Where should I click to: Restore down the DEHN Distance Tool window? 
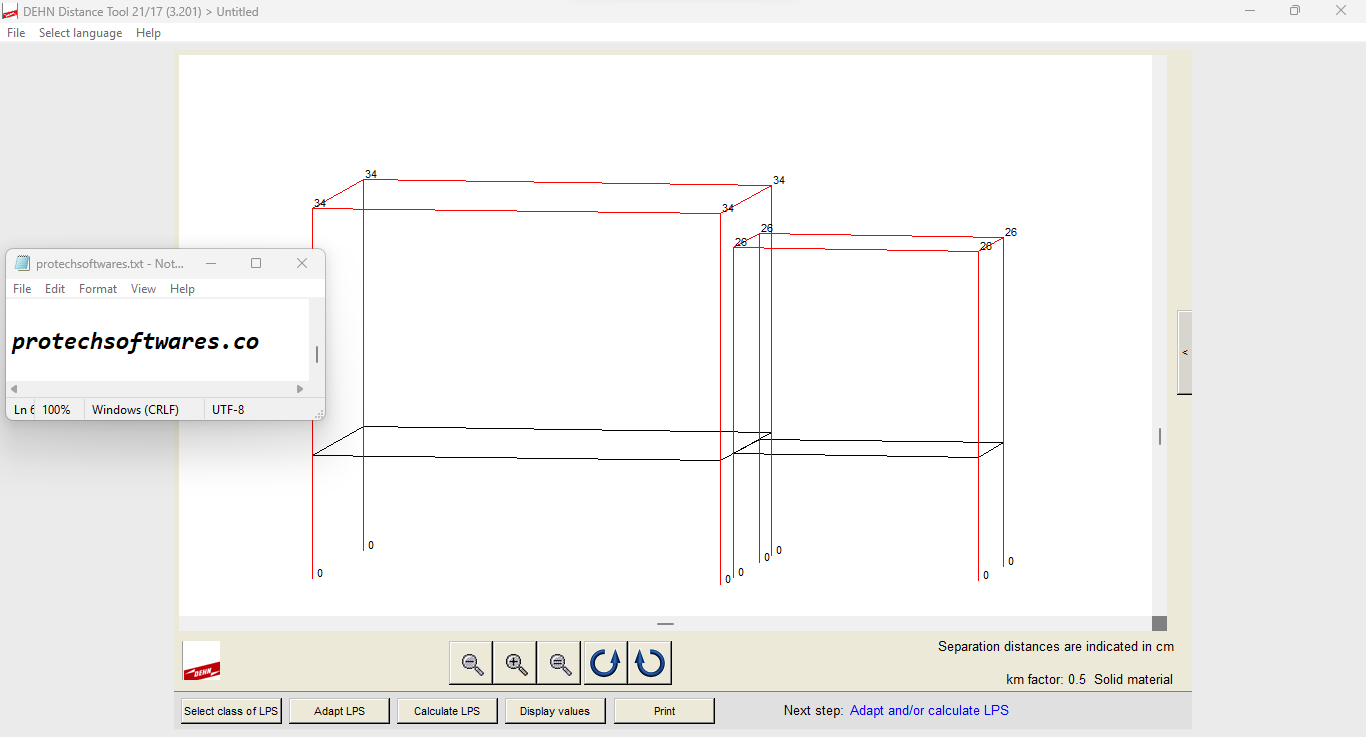[1295, 11]
